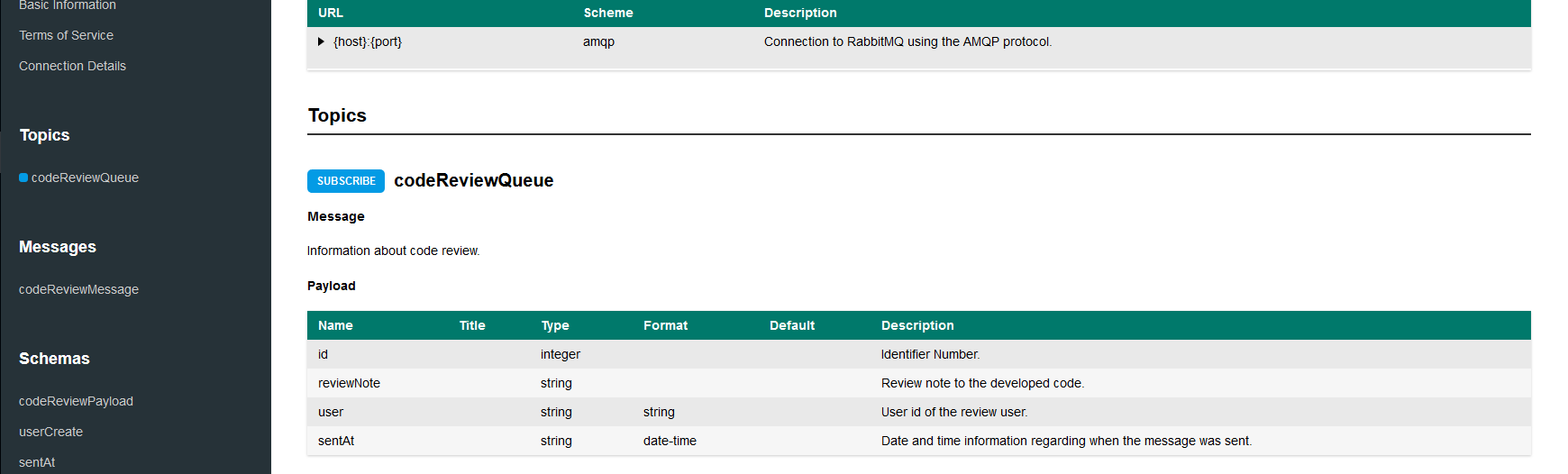1568x474 pixels.
Task: Select codeReviewMessage under Messages
Action: pos(78,289)
